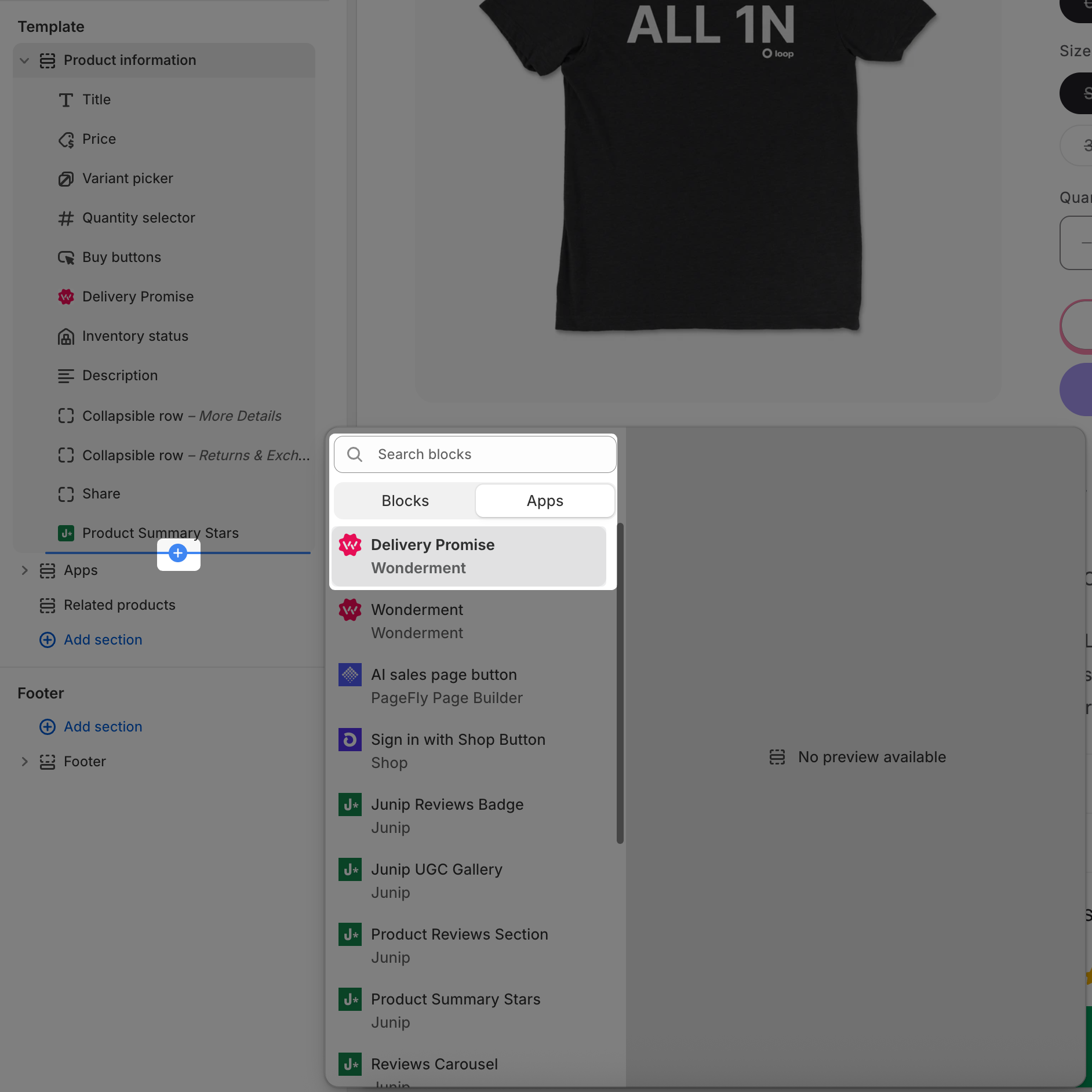Click the Footer group section icon
Viewport: 1092px width, 1092px height.
pos(48,762)
